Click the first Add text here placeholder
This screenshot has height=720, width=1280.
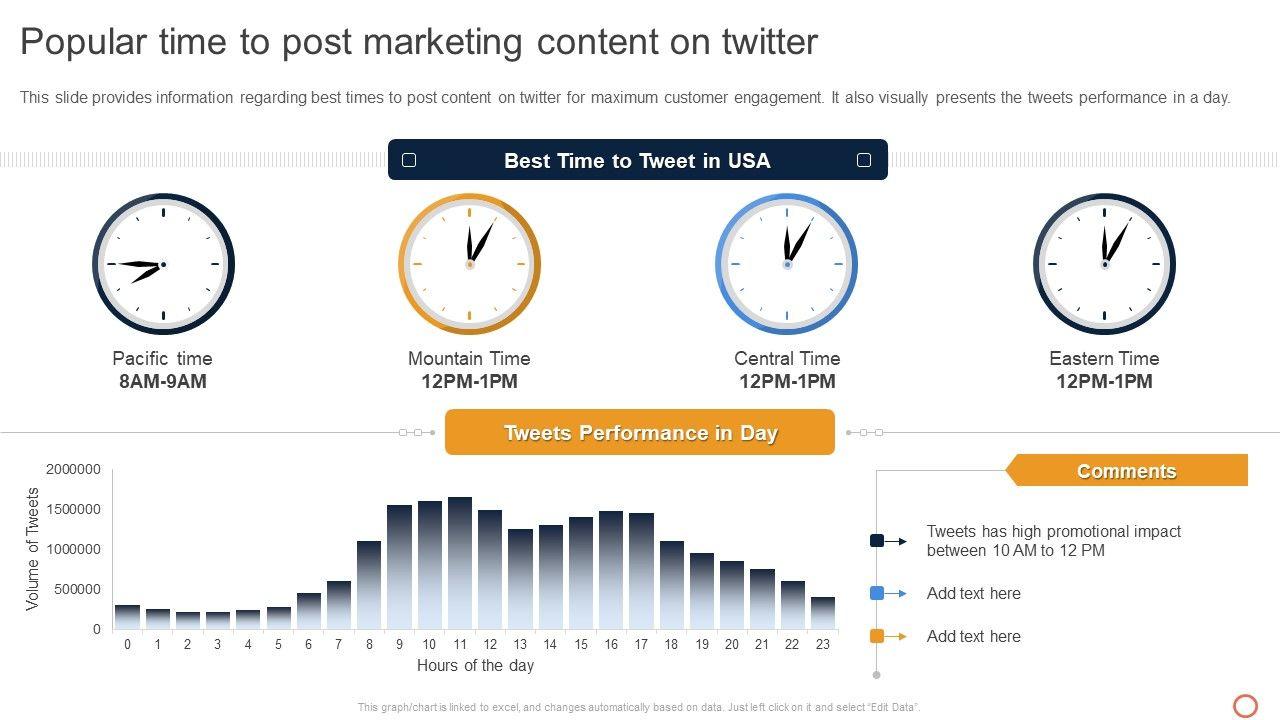coord(973,593)
